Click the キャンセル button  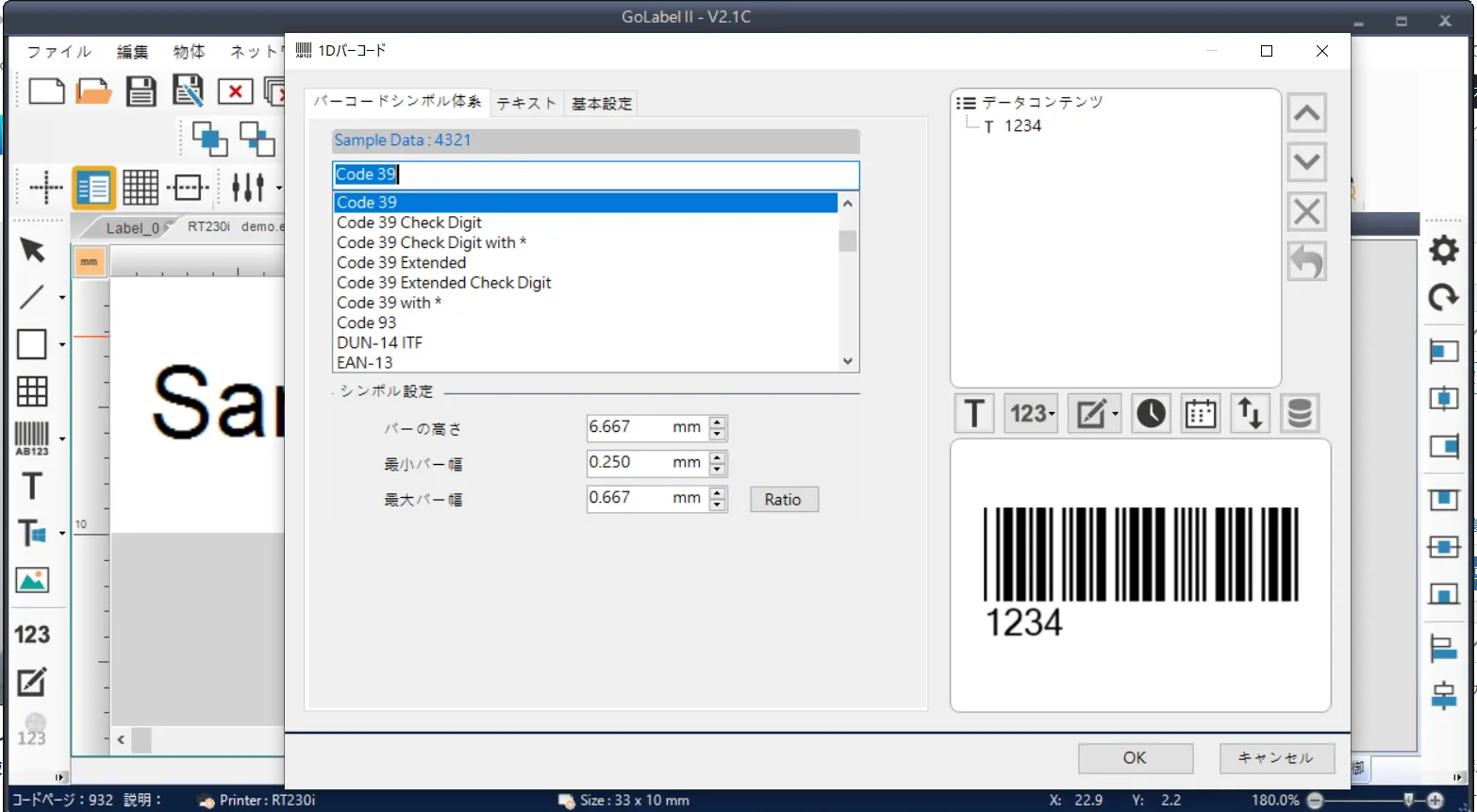(x=1277, y=758)
